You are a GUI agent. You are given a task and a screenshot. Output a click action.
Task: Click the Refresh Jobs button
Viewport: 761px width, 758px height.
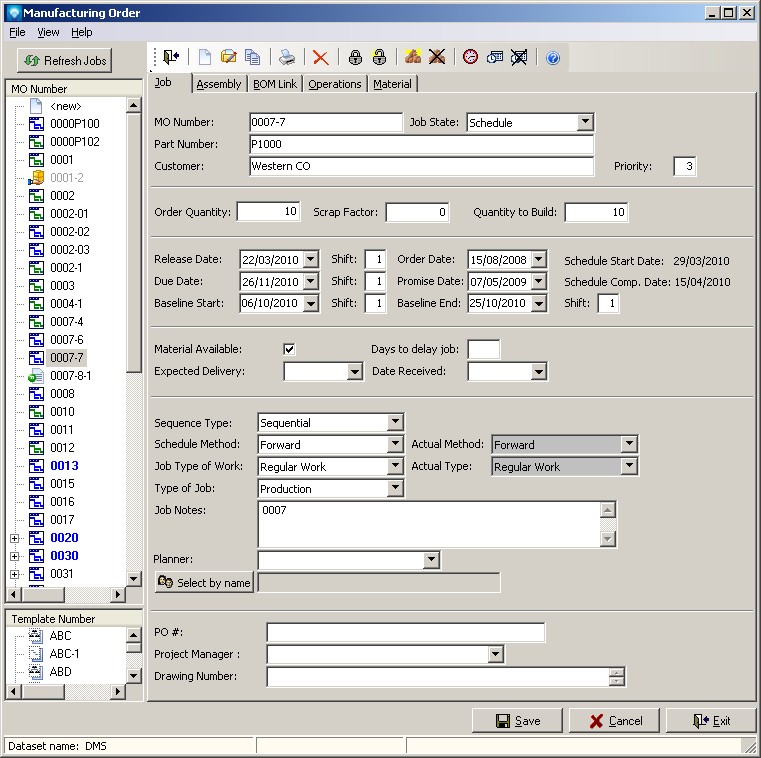[x=65, y=61]
